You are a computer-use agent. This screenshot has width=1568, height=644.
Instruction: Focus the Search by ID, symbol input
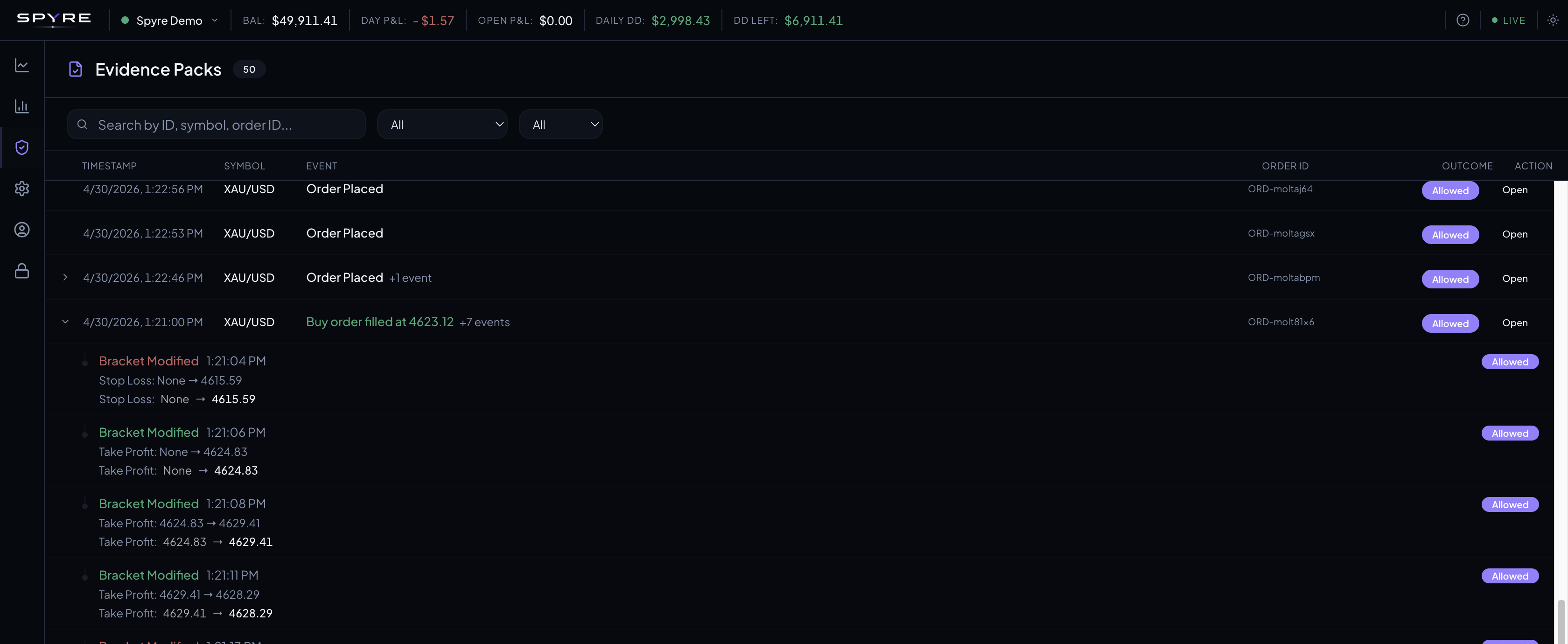216,124
